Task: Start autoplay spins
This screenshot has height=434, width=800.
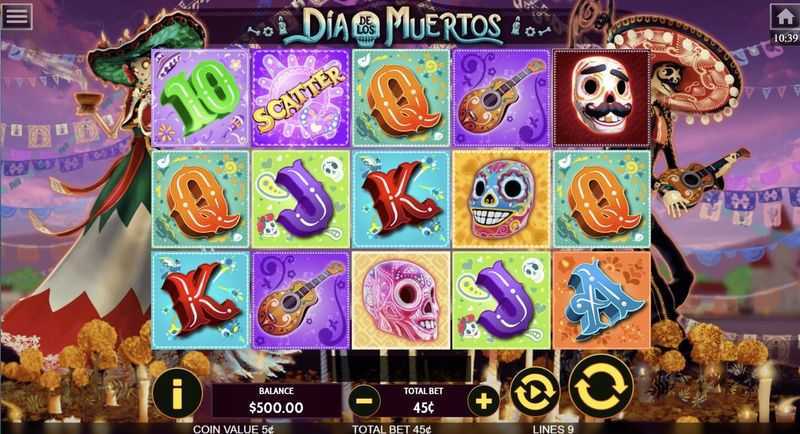Action: tap(534, 392)
